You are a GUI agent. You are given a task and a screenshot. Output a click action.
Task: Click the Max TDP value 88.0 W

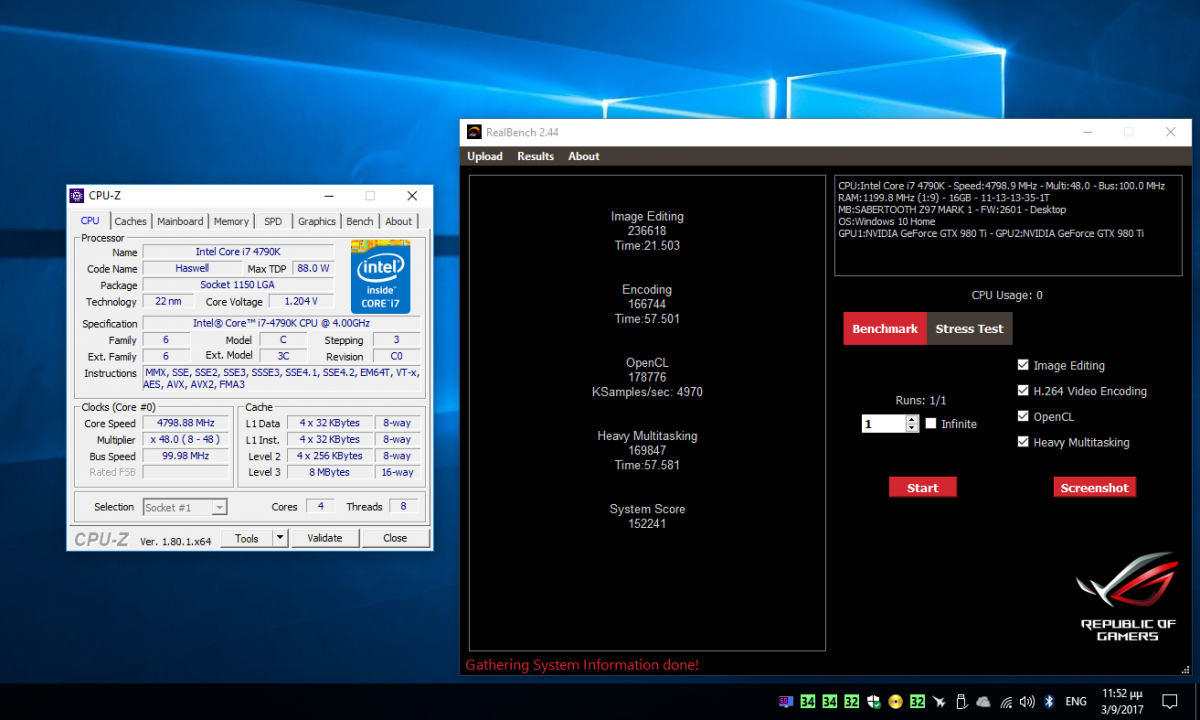tap(313, 268)
